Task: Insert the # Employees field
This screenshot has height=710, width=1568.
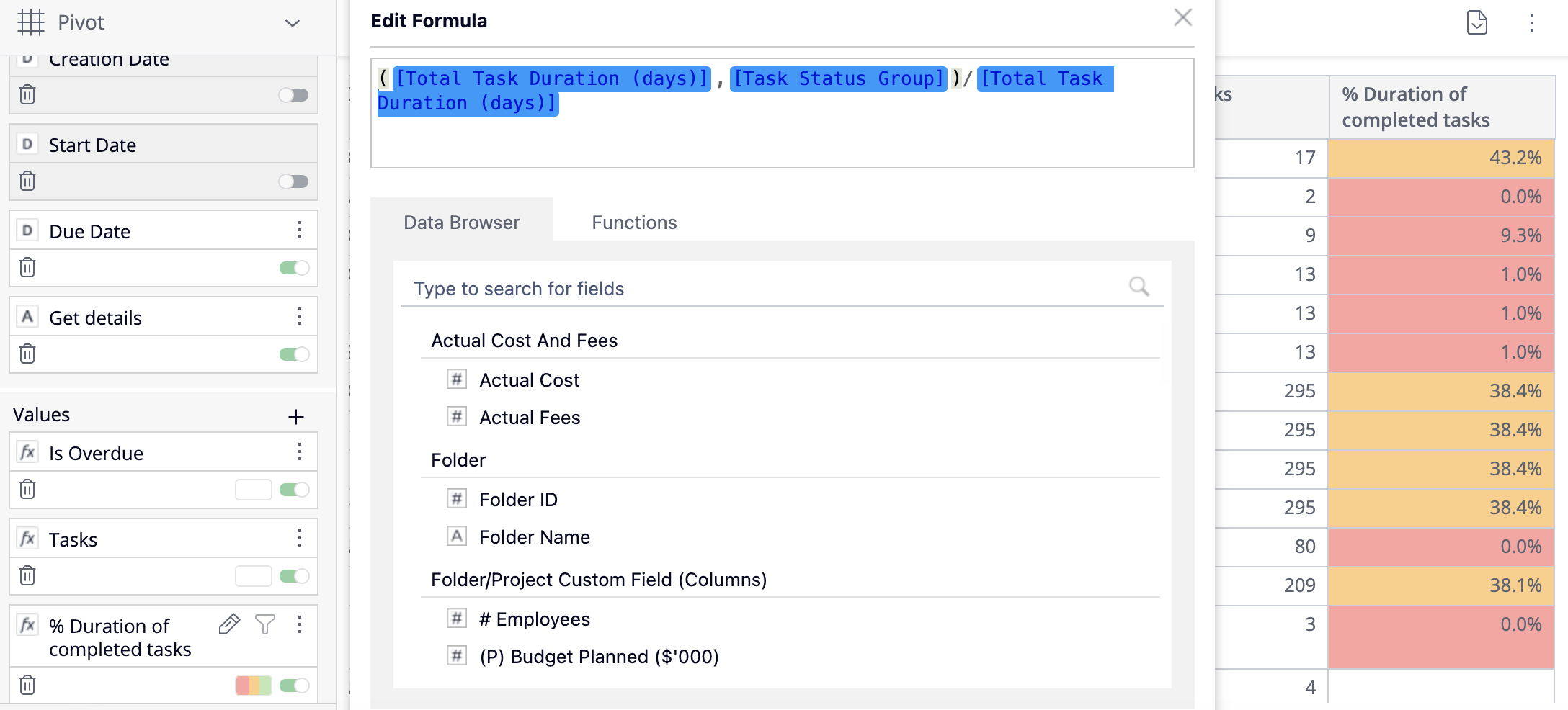Action: coord(535,619)
